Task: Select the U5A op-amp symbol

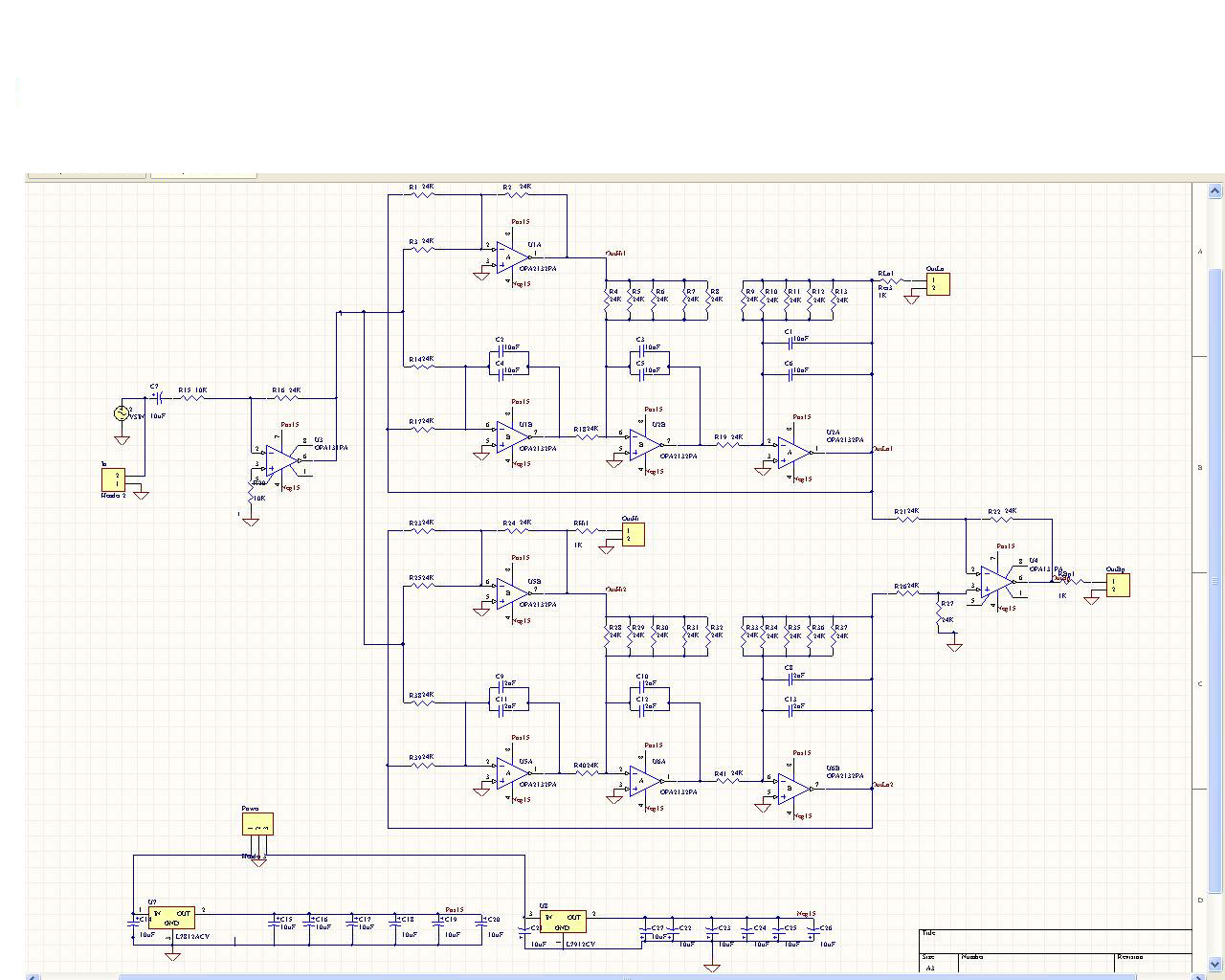Action: pyautogui.click(x=513, y=772)
